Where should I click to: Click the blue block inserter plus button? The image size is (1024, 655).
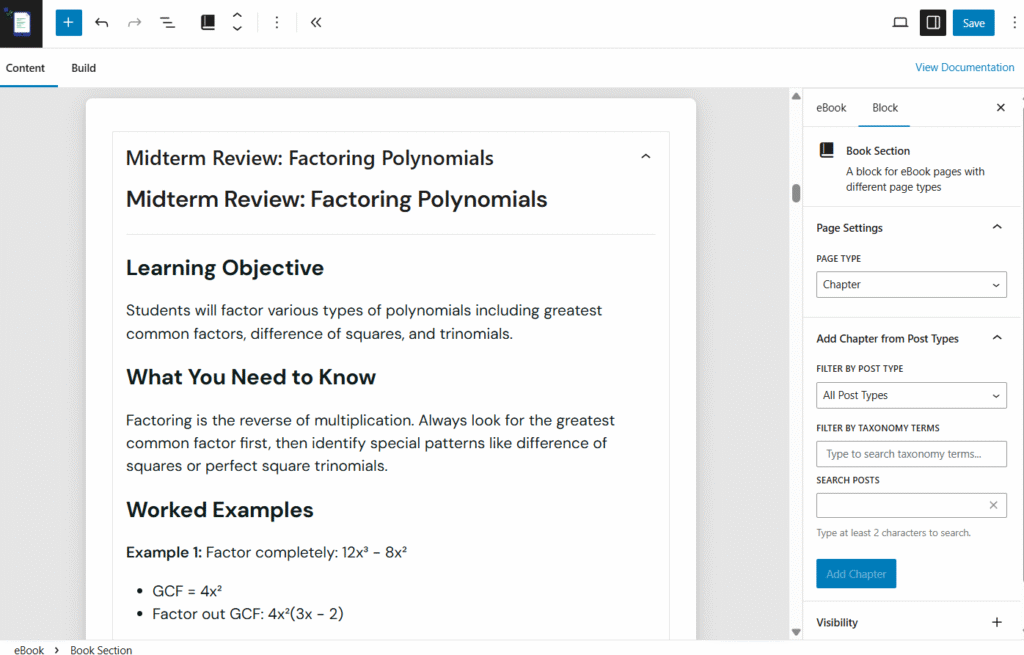[68, 23]
